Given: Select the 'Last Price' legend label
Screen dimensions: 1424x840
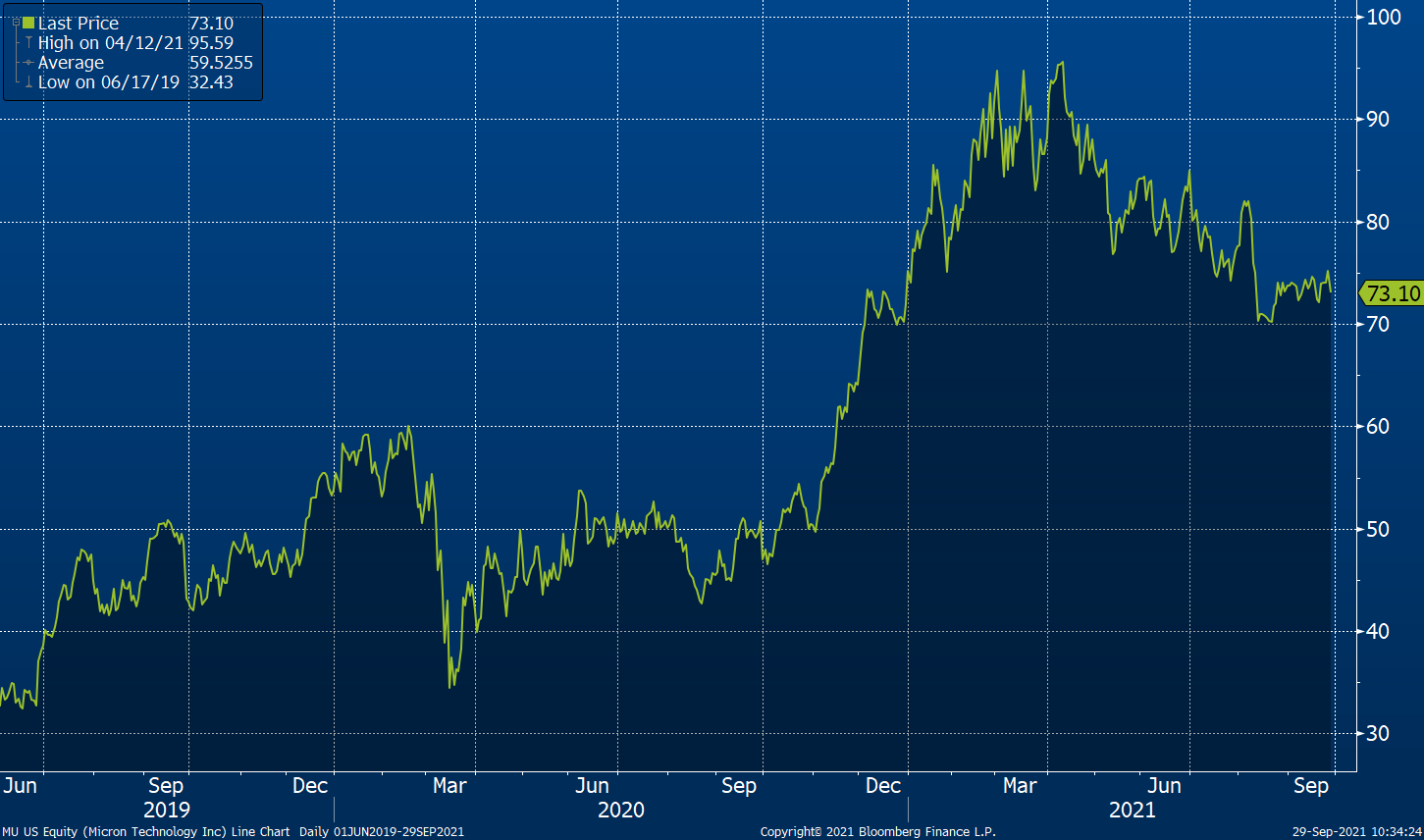Looking at the screenshot, I should point(79,23).
